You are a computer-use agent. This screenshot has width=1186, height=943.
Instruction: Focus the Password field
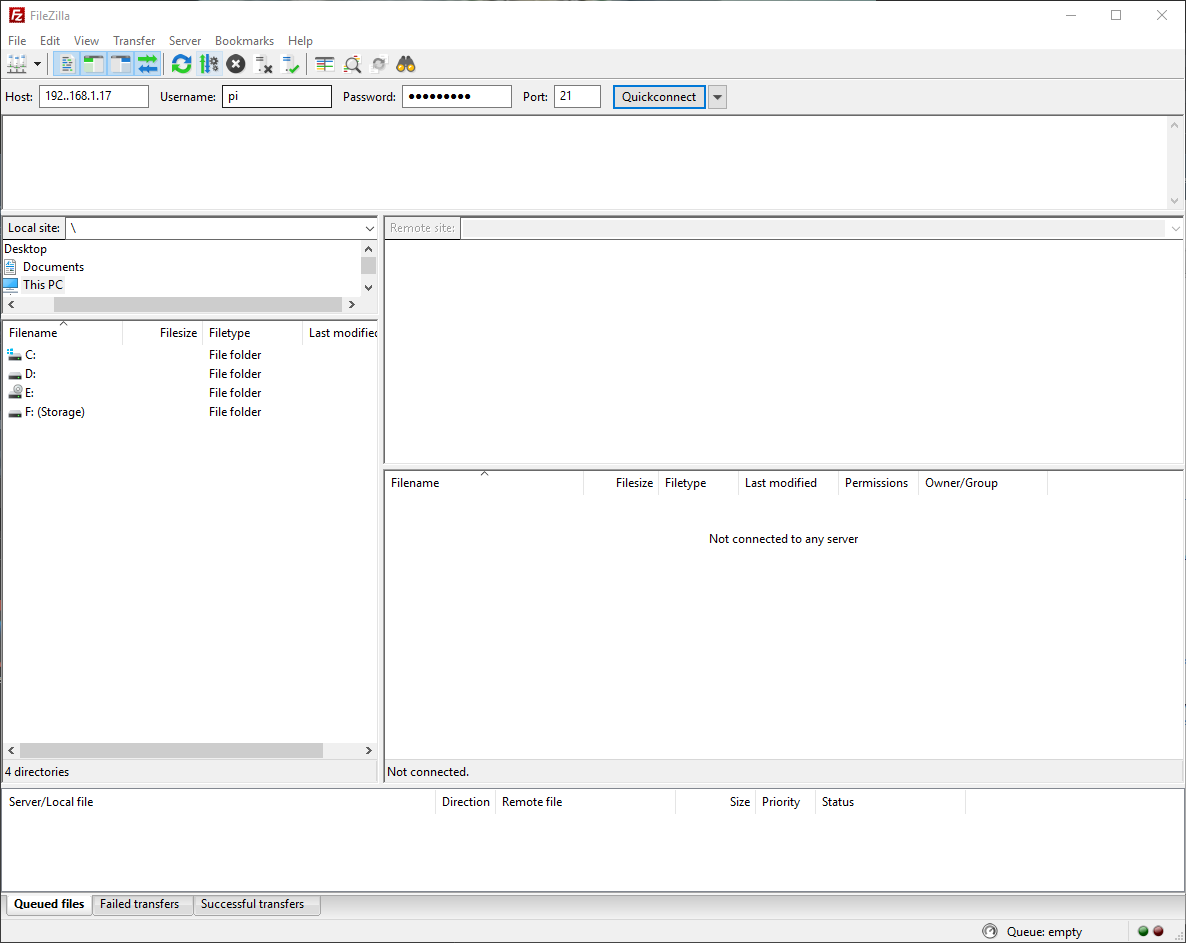457,96
